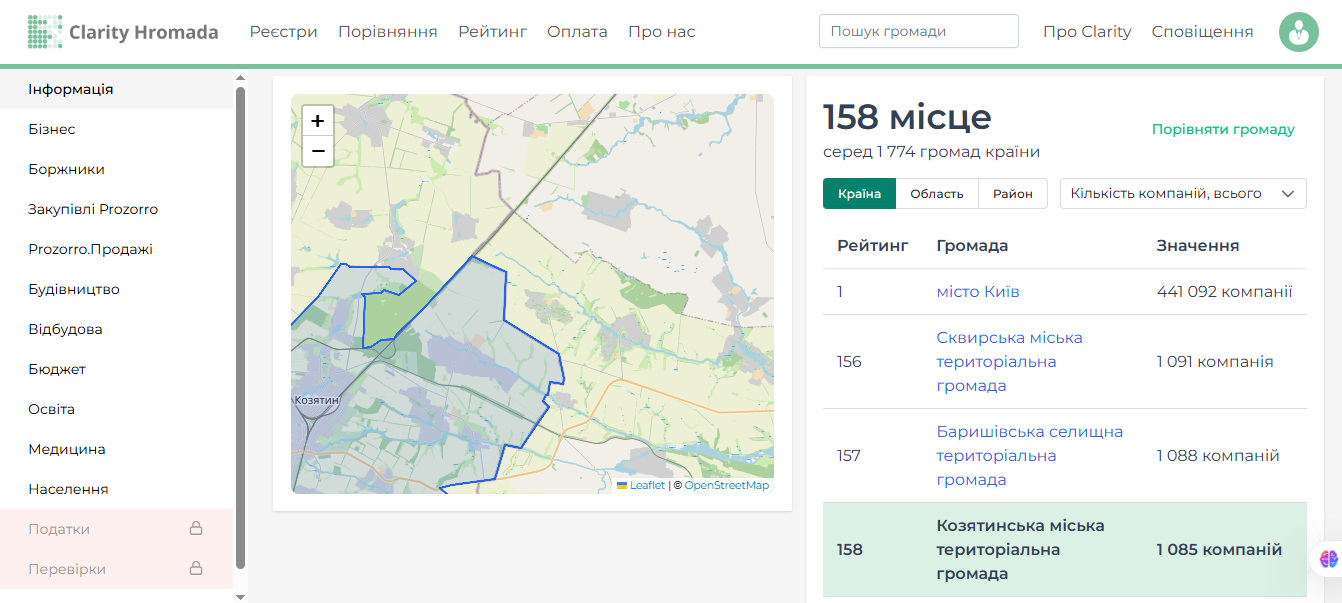Click Порівняти громаду link
Image resolution: width=1342 pixels, height=603 pixels.
(x=1223, y=129)
